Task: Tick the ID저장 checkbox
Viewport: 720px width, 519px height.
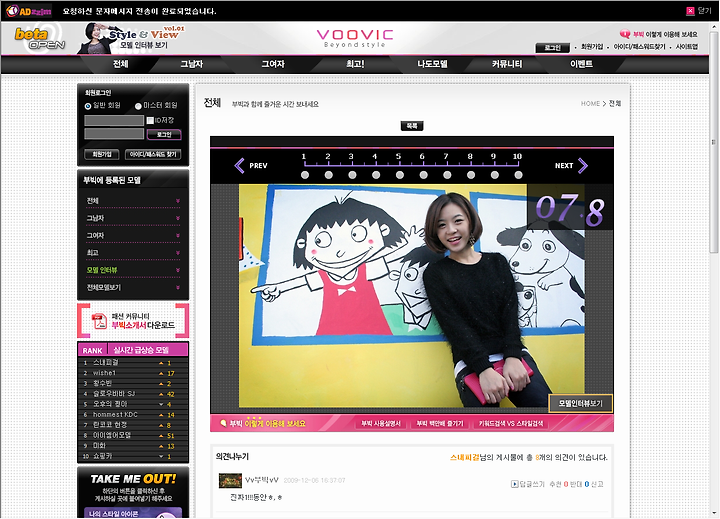Action: [150, 120]
